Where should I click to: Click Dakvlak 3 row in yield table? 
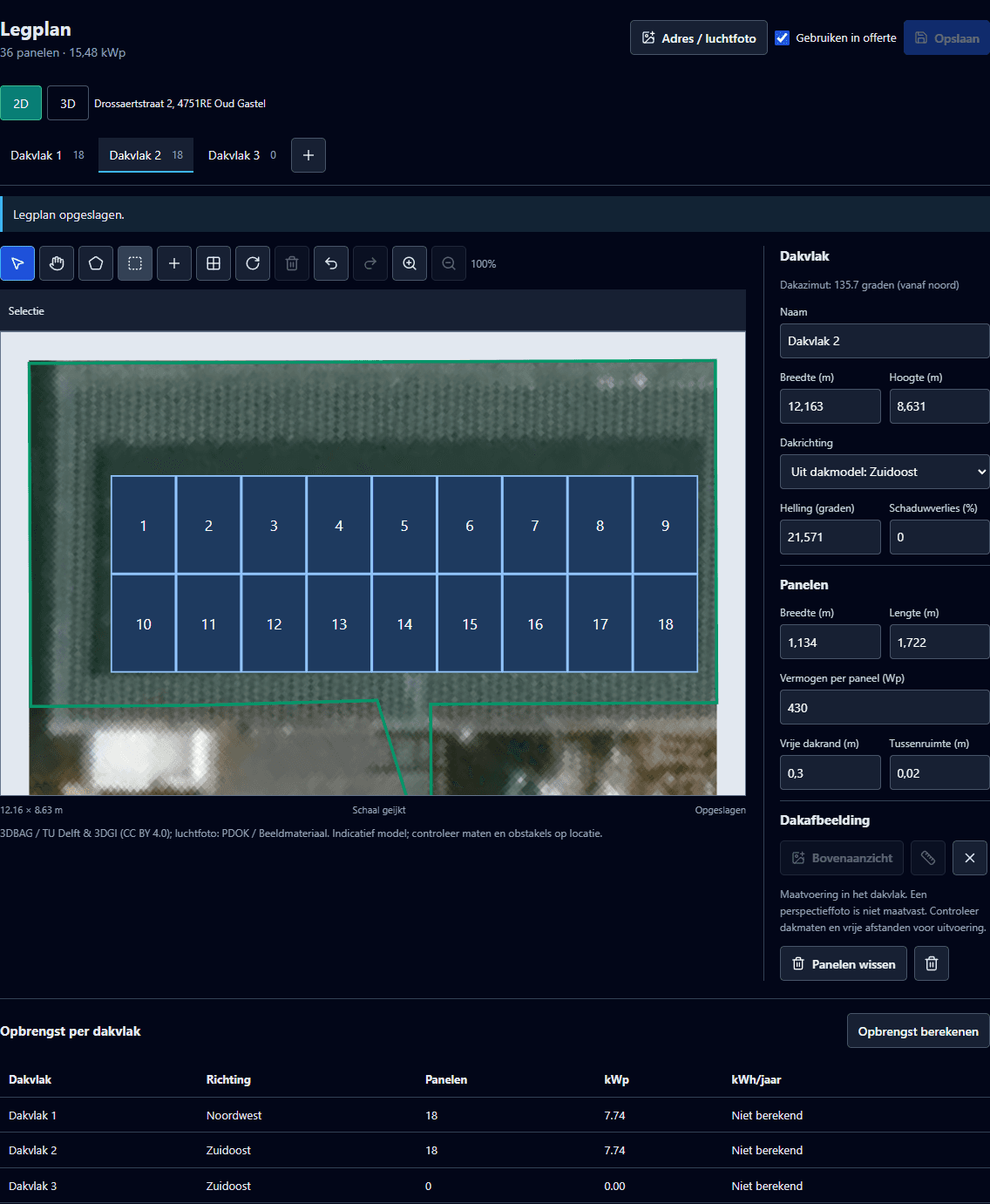495,1186
